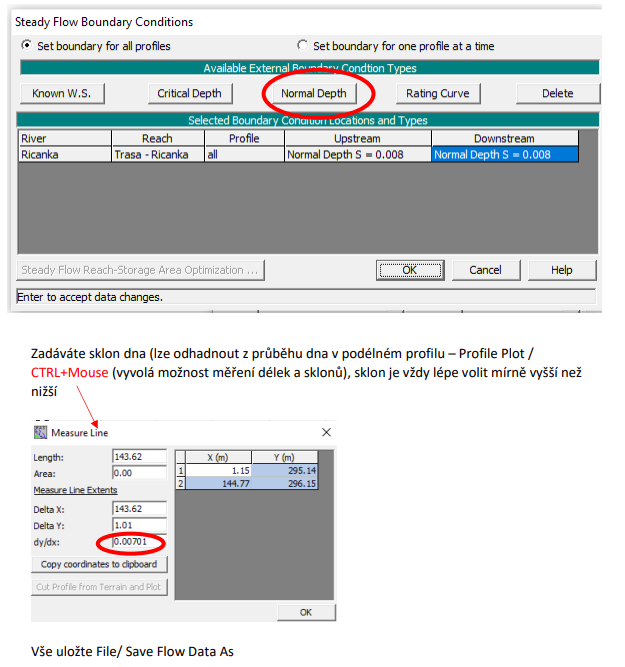625x667 pixels.
Task: Pick the Rating Curve boundary type
Action: click(438, 93)
